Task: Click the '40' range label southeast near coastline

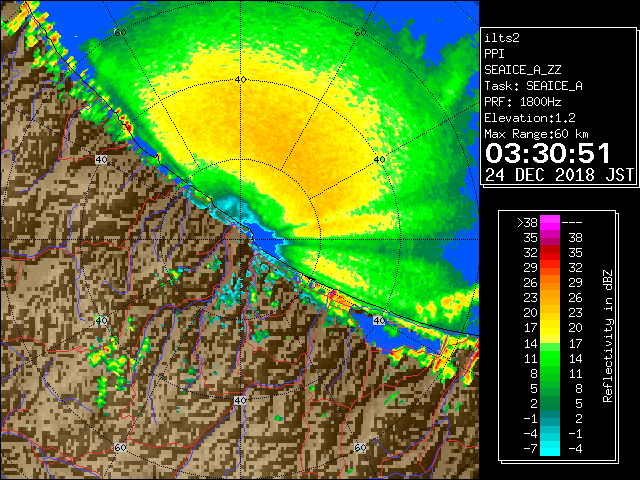Action: [x=379, y=320]
